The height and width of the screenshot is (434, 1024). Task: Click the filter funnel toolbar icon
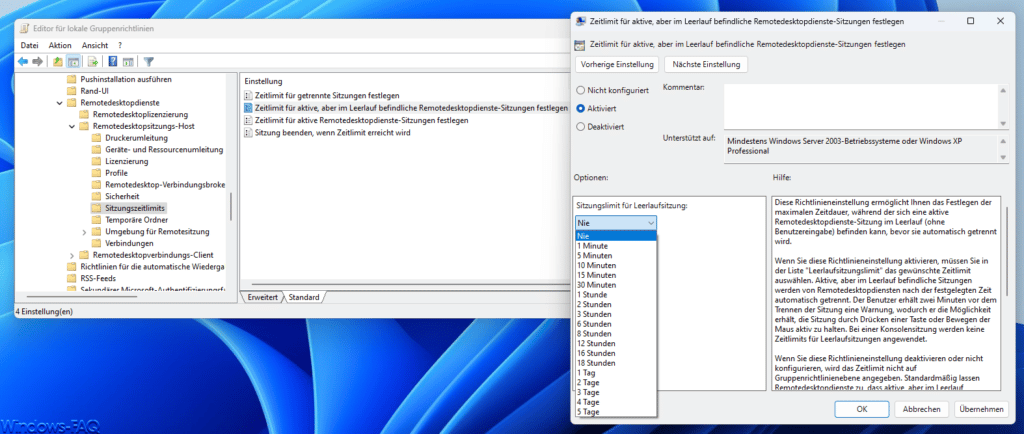[x=149, y=61]
